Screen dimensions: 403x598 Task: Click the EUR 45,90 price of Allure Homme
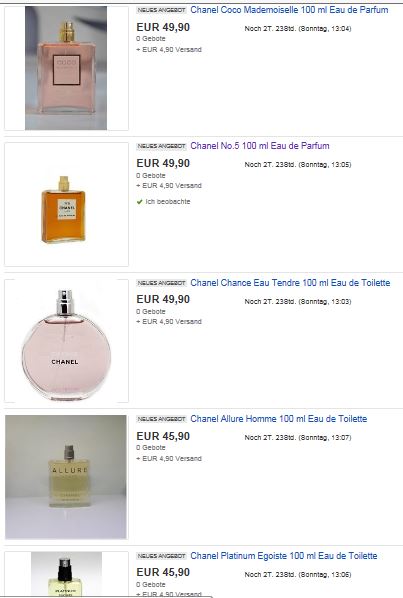click(x=163, y=436)
